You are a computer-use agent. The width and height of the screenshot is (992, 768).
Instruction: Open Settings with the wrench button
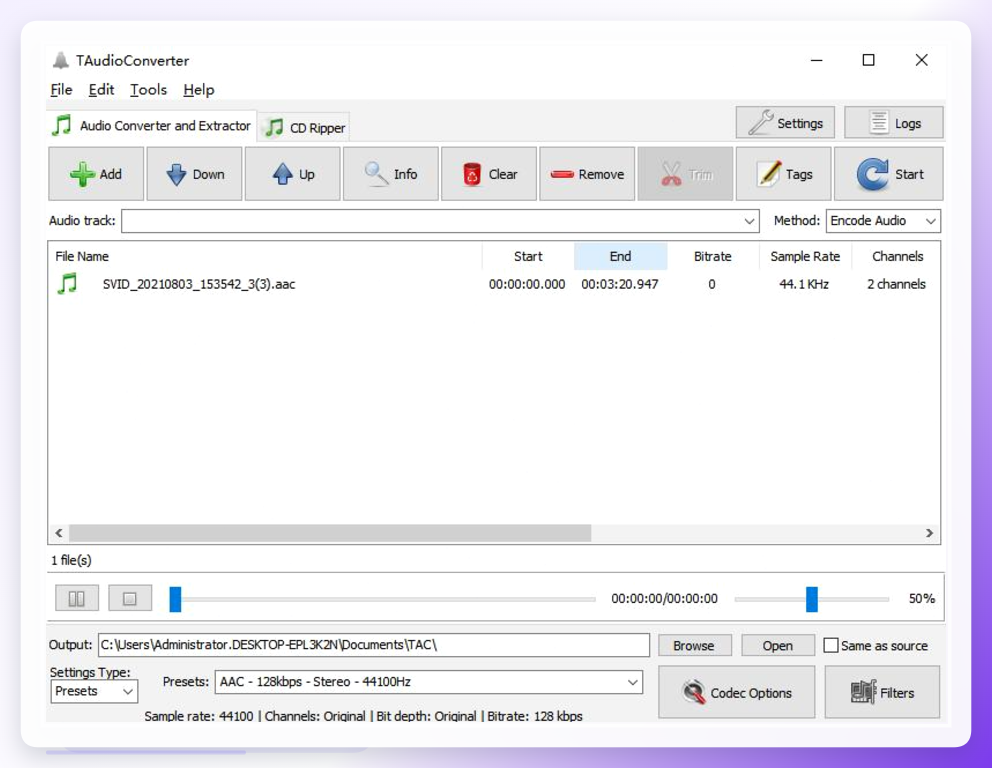[785, 123]
